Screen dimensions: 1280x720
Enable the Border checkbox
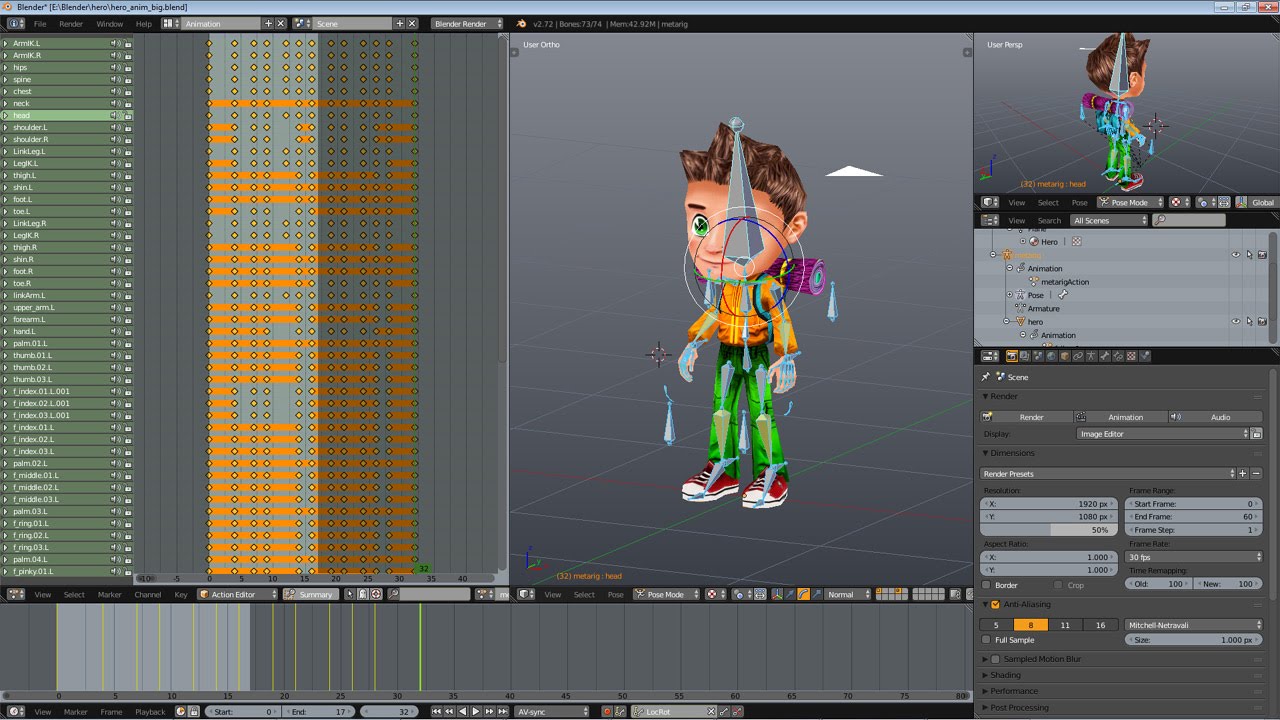(x=987, y=585)
